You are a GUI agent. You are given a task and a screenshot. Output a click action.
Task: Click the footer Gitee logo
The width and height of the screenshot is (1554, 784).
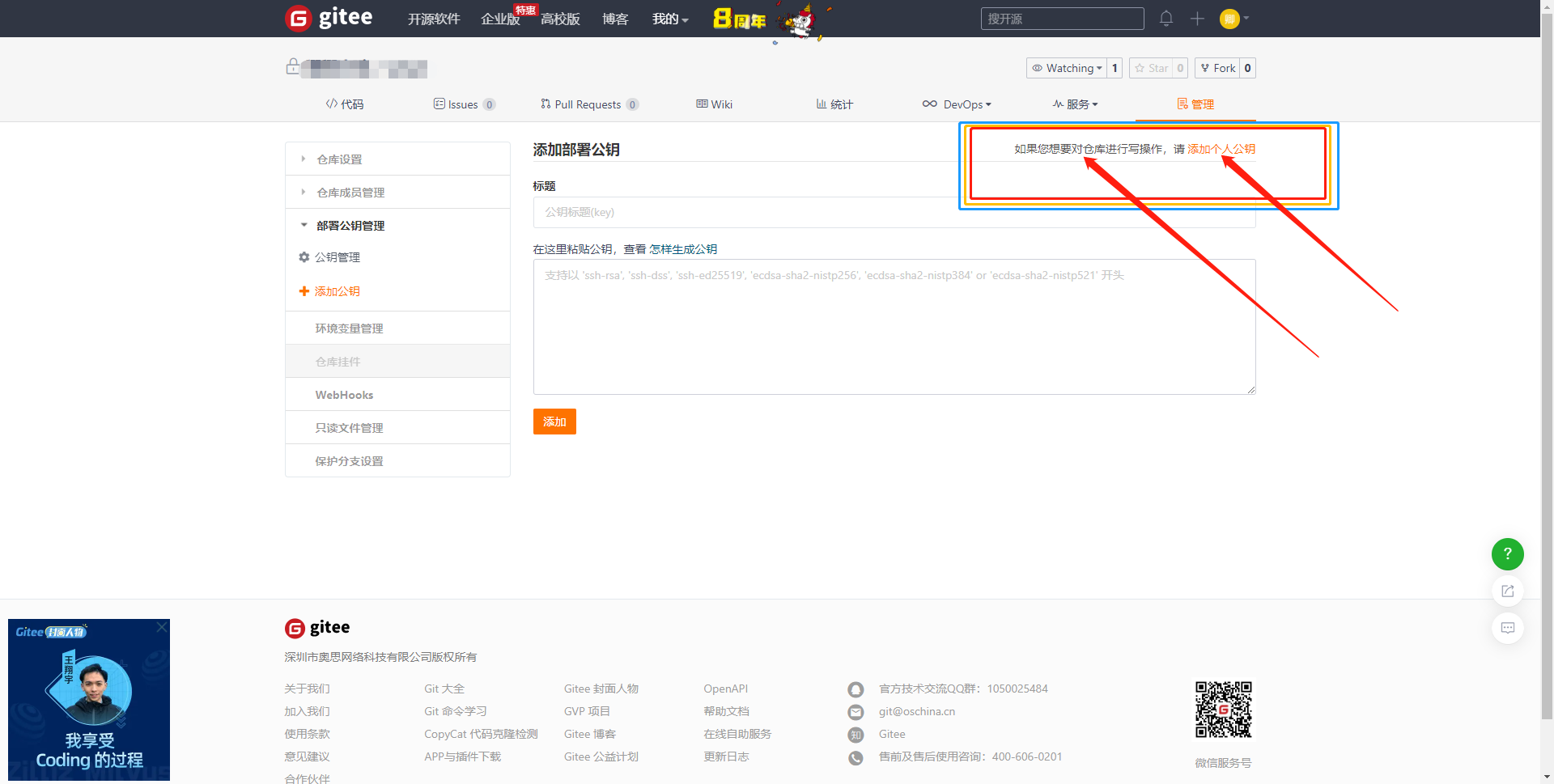(317, 628)
